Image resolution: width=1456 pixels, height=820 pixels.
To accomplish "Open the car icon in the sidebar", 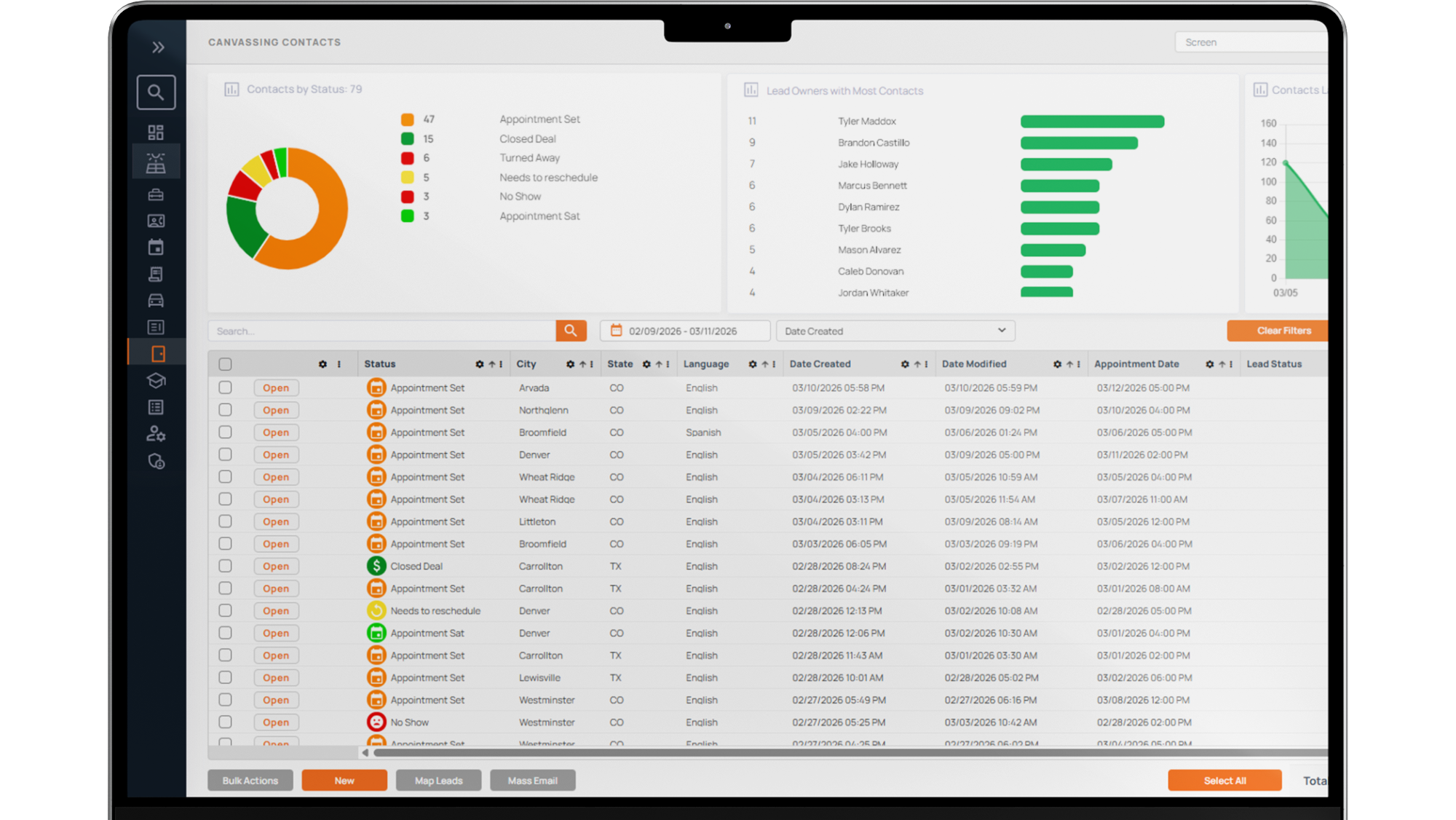I will (156, 301).
